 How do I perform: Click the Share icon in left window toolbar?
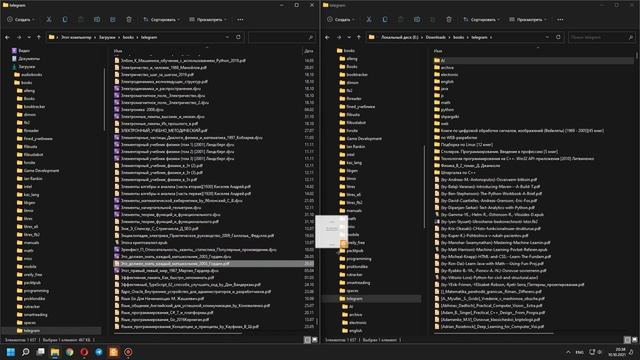[x=113, y=20]
